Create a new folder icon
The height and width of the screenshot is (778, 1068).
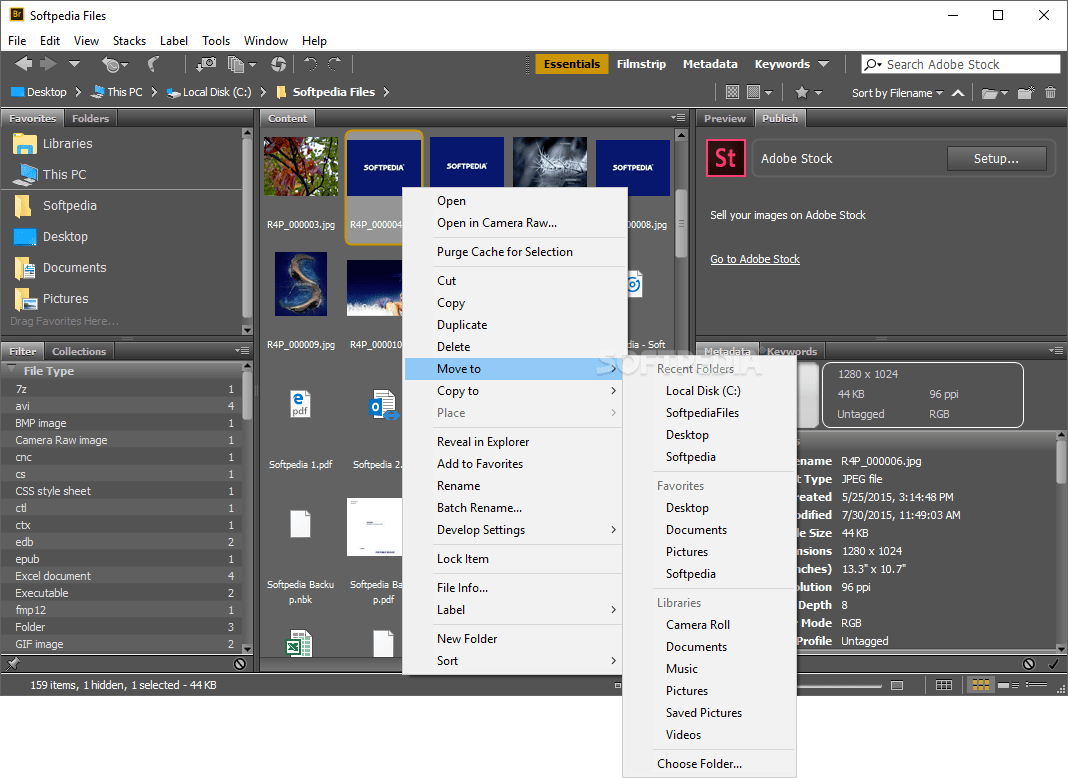tap(1026, 92)
